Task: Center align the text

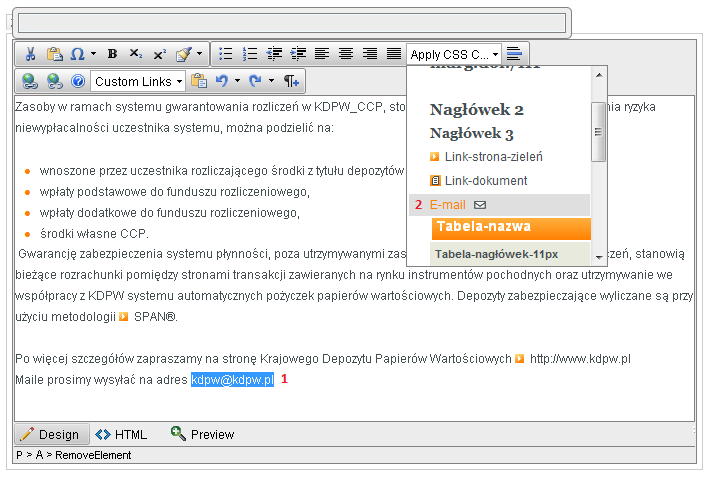Action: (346, 54)
